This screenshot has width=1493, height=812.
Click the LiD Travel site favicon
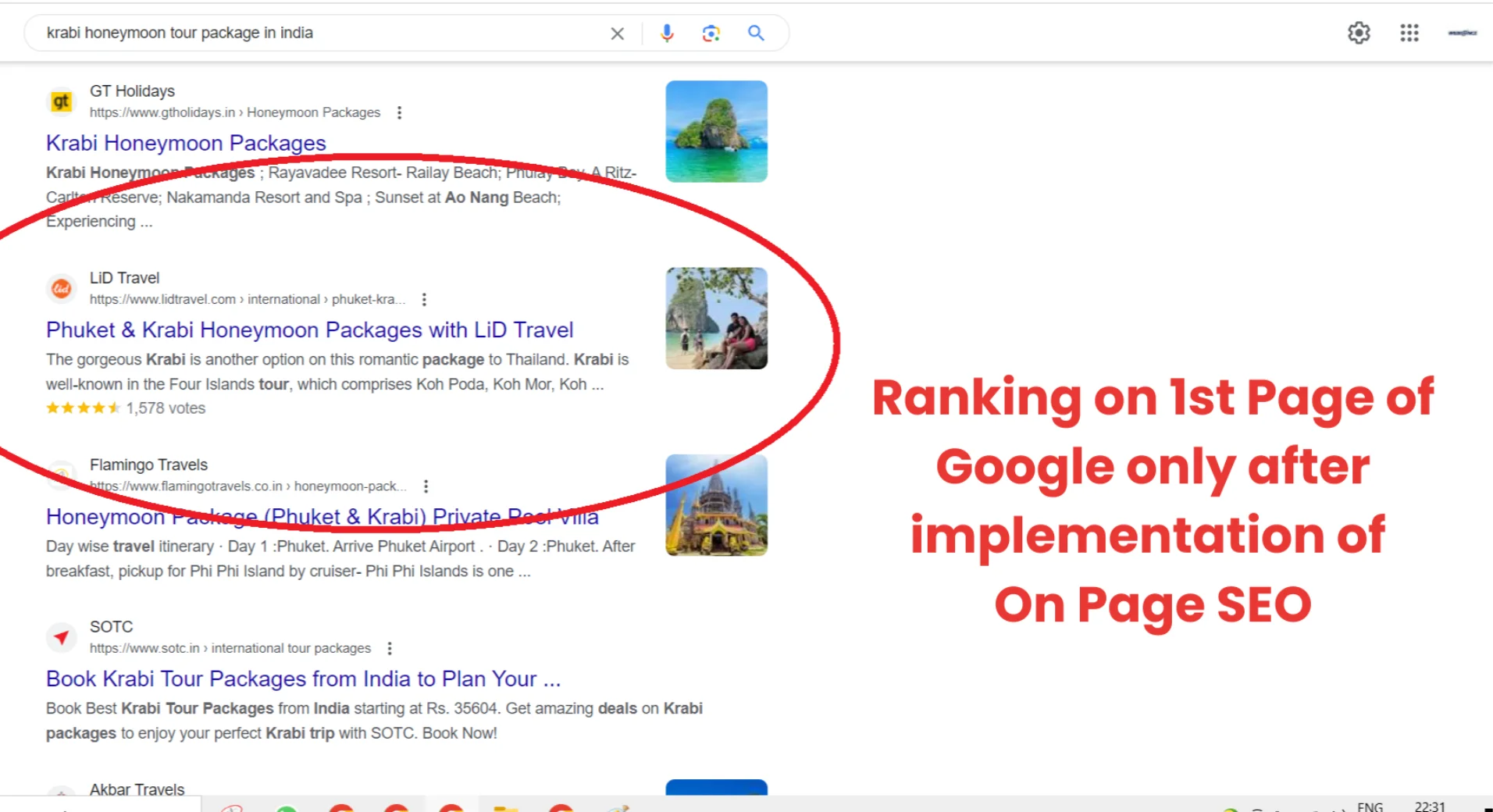pos(62,288)
